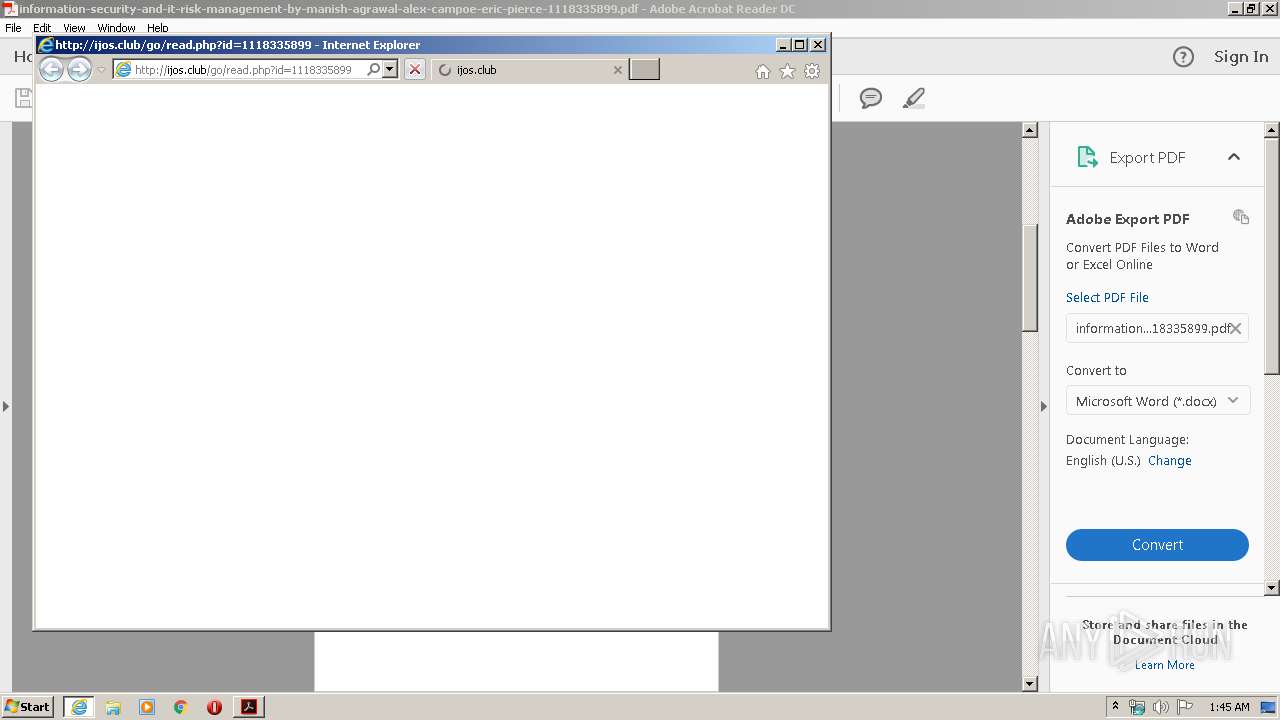Click Sign In in Acrobat
The image size is (1280, 720).
pyautogui.click(x=1241, y=57)
